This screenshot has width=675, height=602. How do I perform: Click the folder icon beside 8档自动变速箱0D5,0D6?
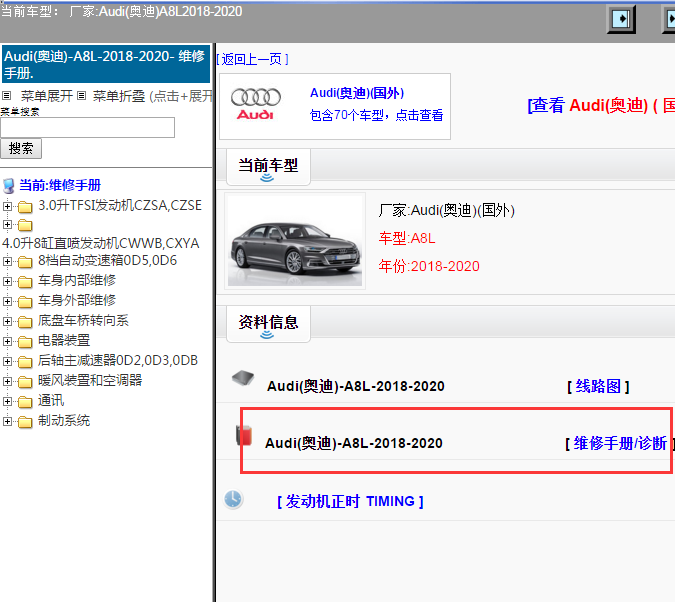click(x=25, y=262)
